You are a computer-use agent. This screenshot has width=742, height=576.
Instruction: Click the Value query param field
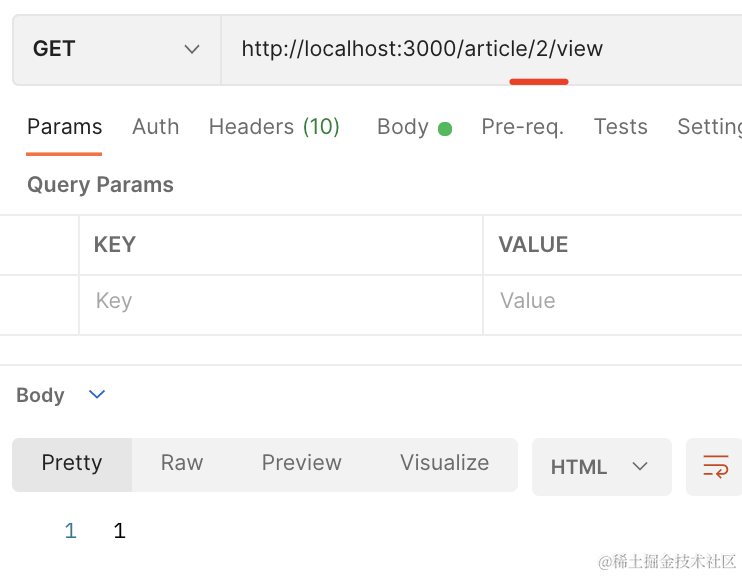click(610, 301)
